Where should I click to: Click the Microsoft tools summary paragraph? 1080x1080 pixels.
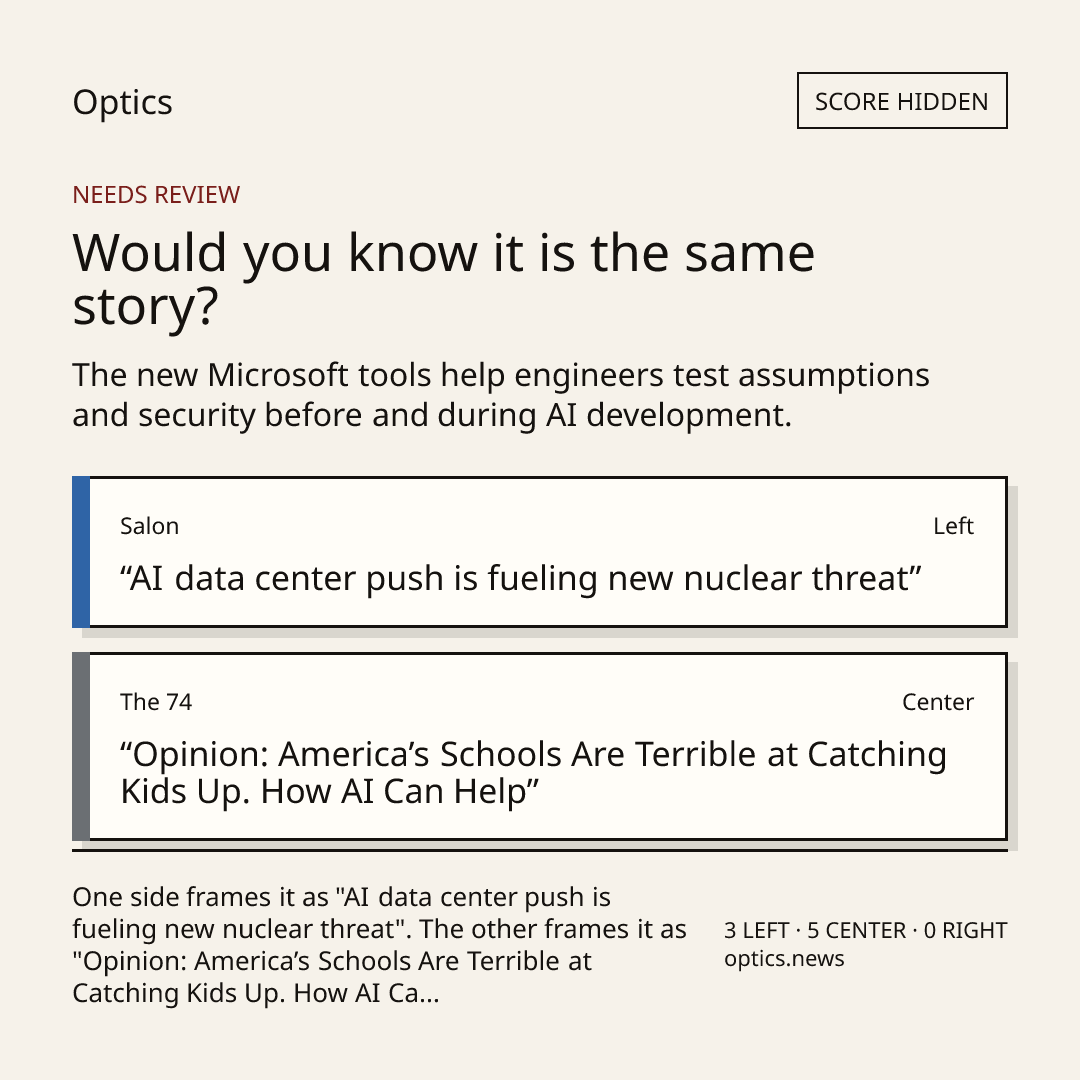[x=501, y=395]
